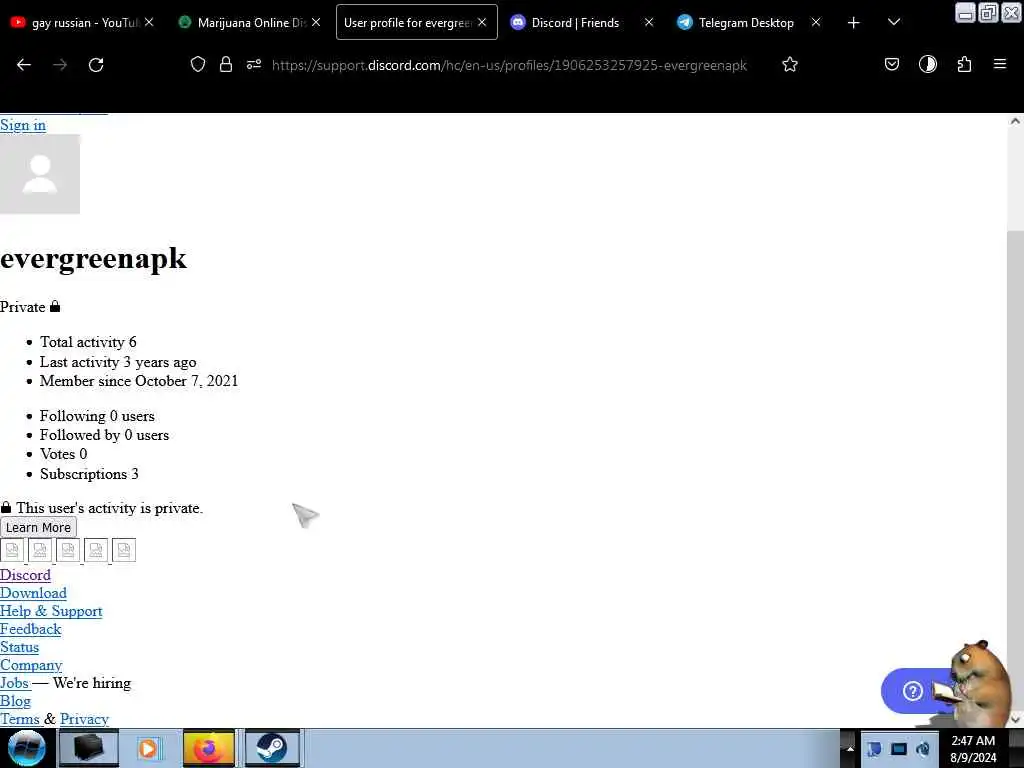Click the Sign in link
Image resolution: width=1024 pixels, height=768 pixels.
coord(23,125)
